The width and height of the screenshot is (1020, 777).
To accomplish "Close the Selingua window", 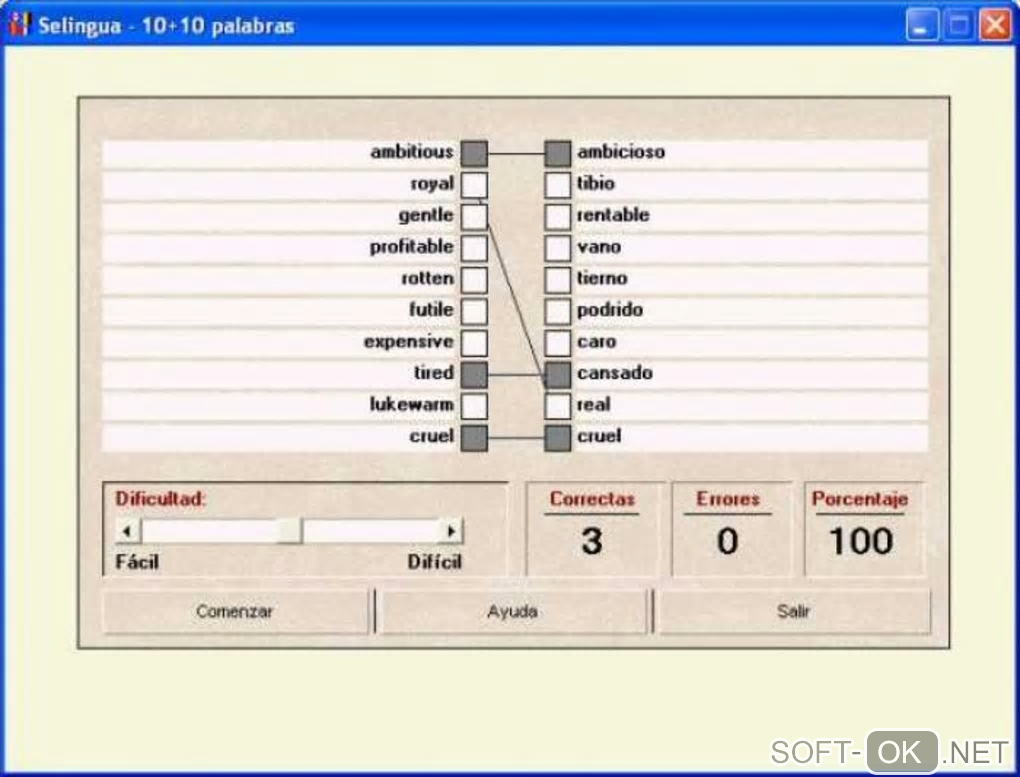I will [x=995, y=25].
